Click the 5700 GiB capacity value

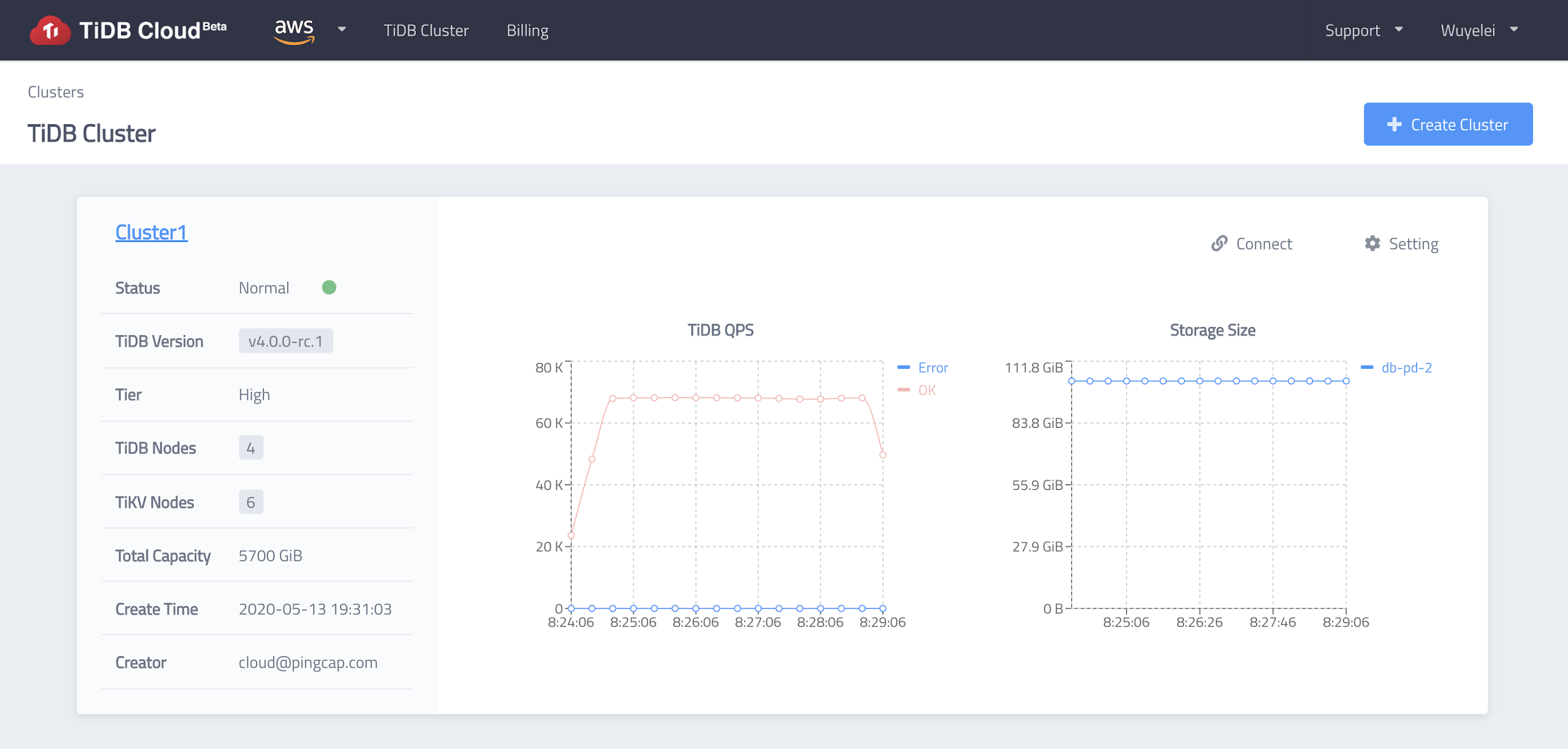(270, 556)
